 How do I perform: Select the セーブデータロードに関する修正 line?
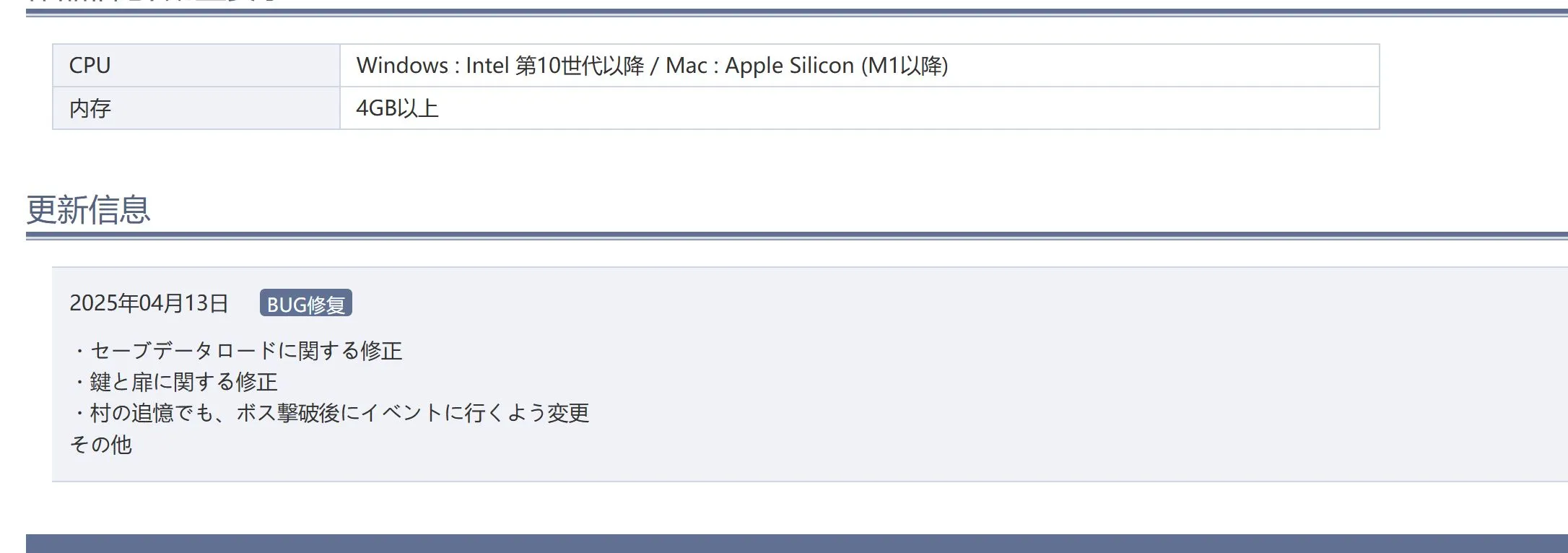236,351
